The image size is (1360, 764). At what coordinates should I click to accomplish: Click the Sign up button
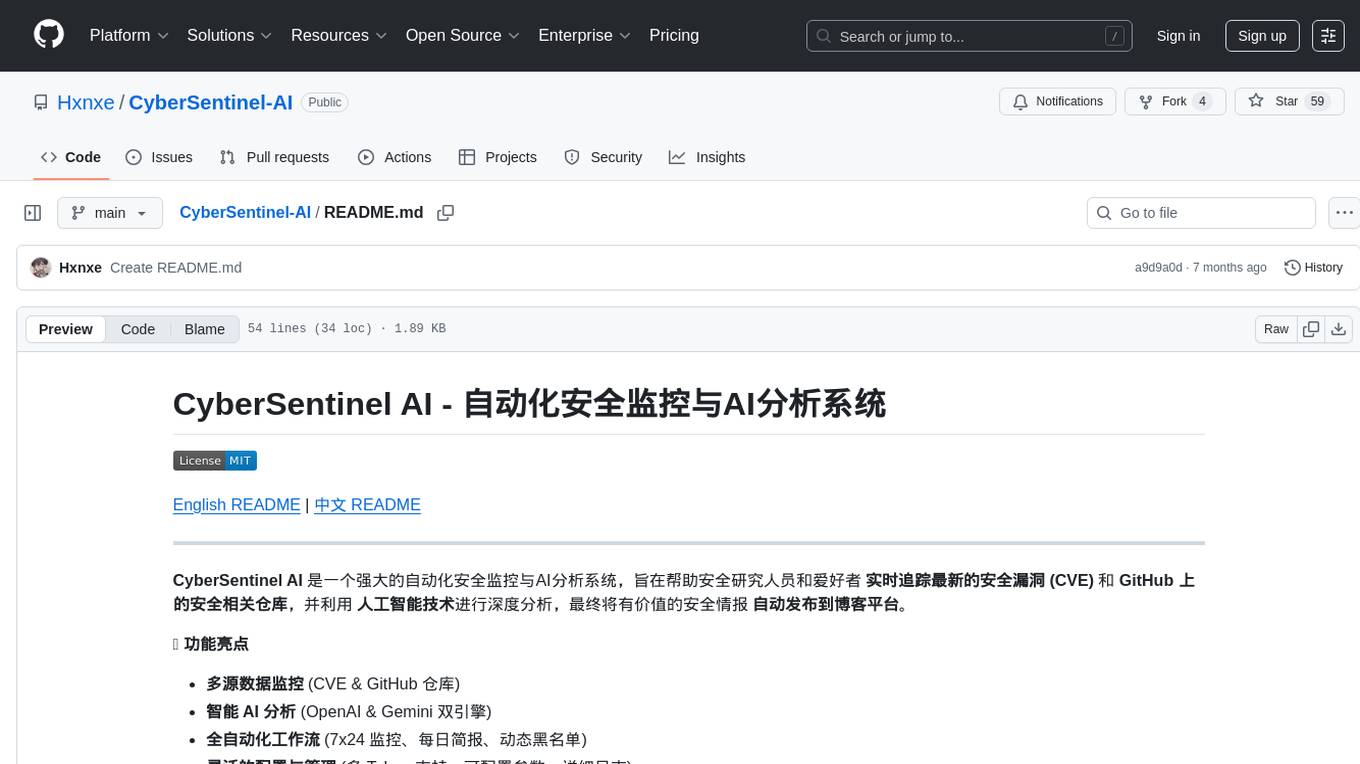click(1262, 36)
